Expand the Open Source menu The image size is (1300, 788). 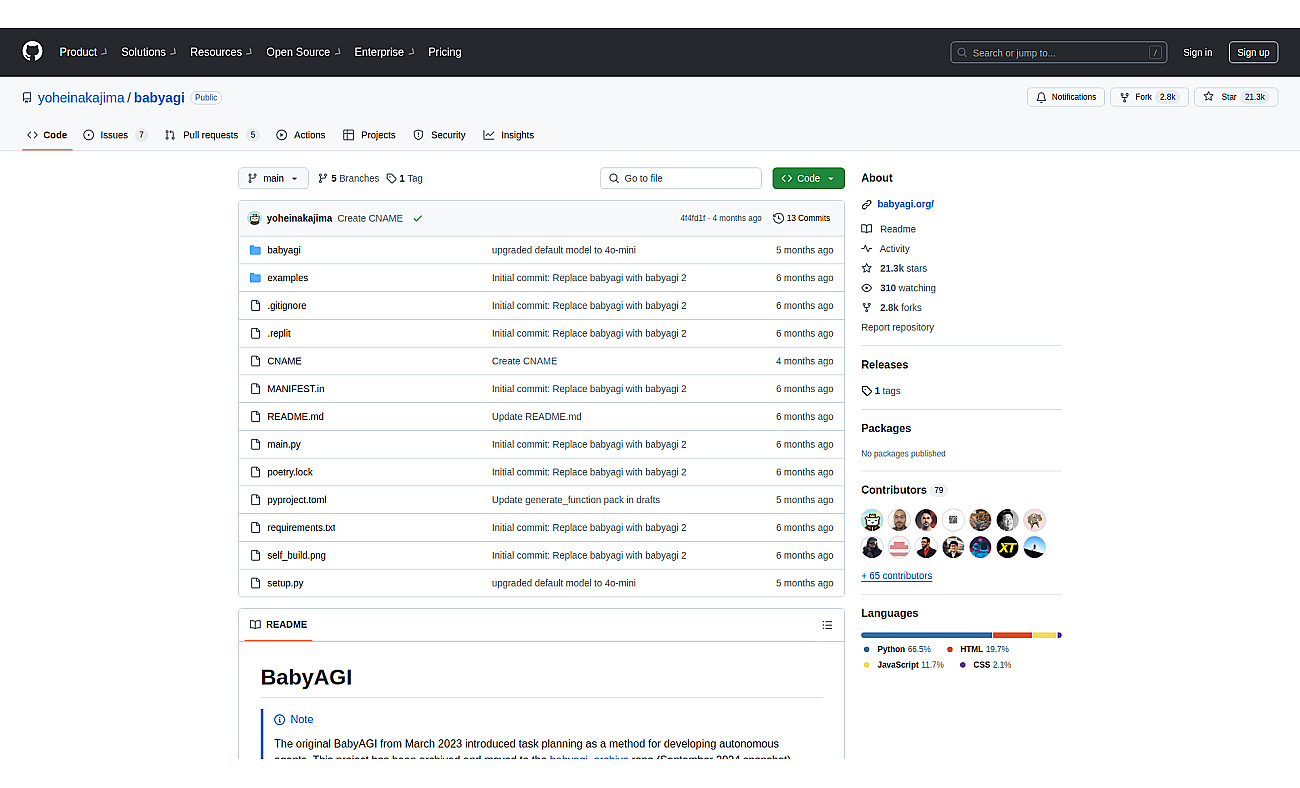click(x=303, y=52)
